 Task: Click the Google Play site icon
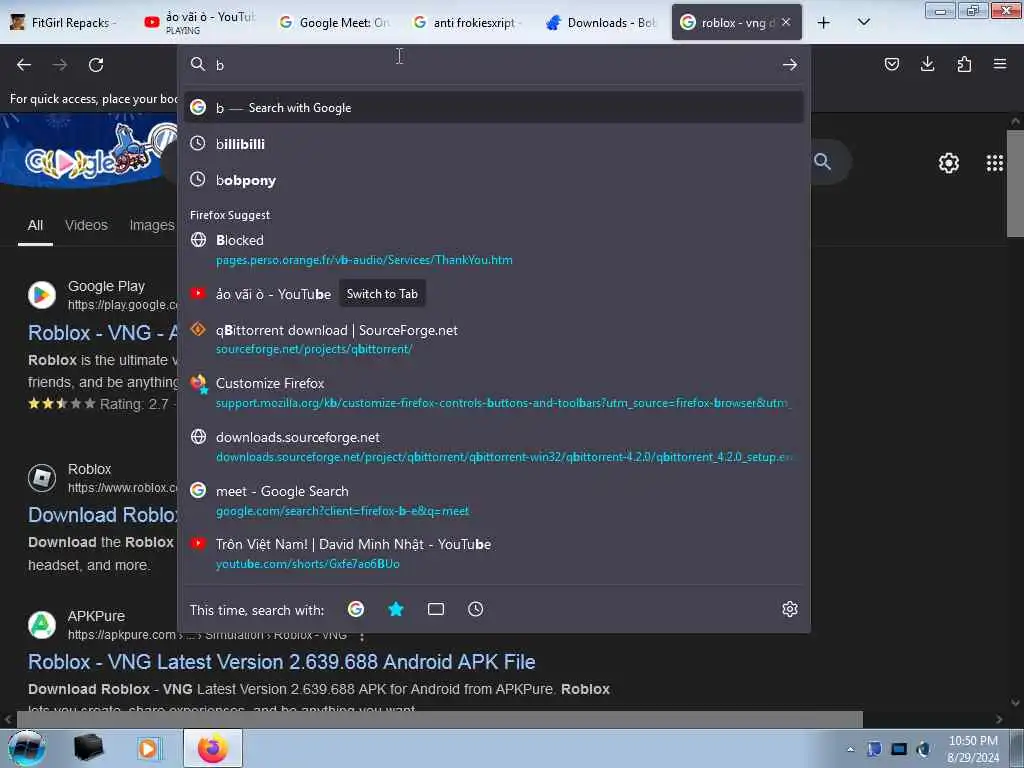click(x=42, y=295)
